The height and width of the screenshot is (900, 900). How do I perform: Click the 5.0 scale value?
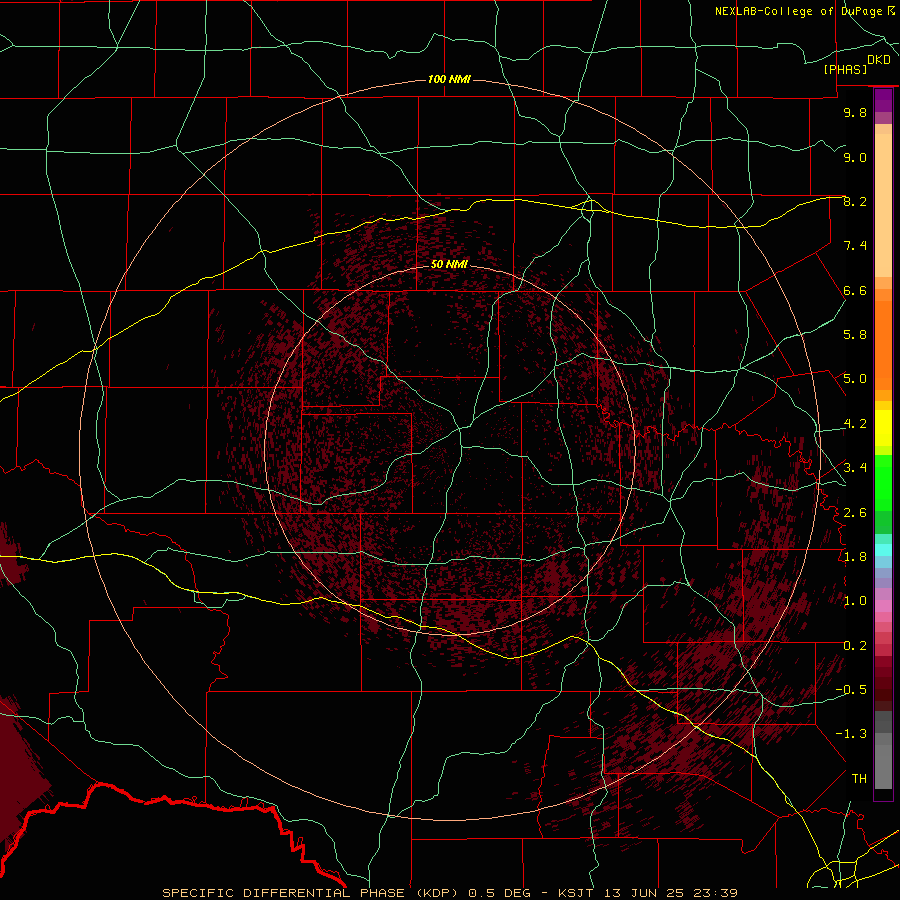855,379
